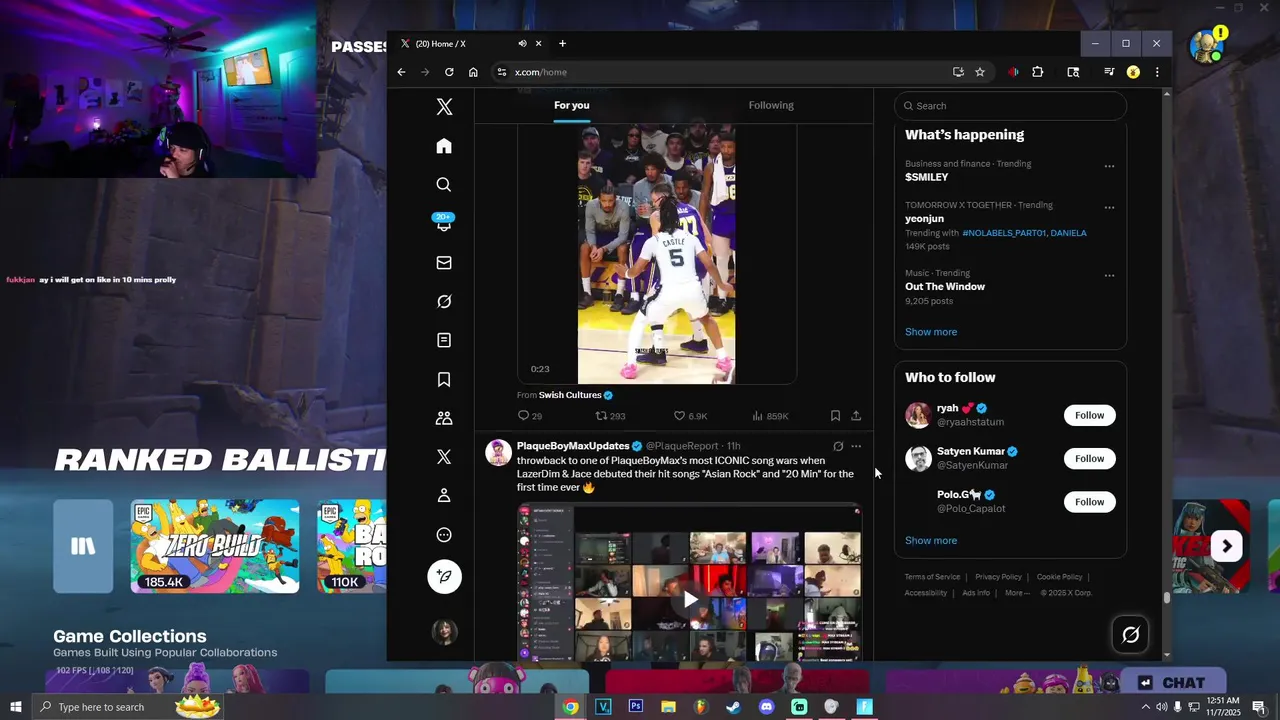Screen dimensions: 1280x720
Task: Open Profile person icon in sidebar
Action: pos(444,496)
